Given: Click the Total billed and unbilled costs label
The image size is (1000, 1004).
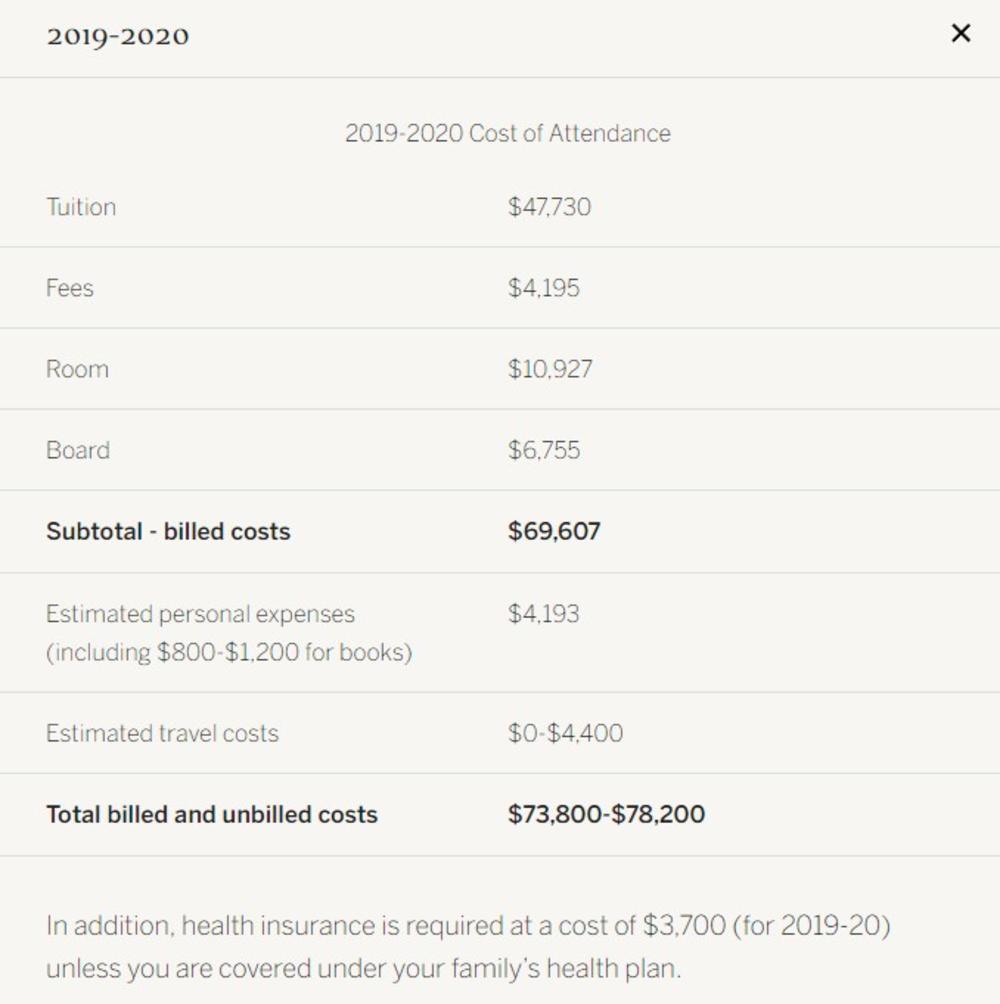Looking at the screenshot, I should pos(212,814).
